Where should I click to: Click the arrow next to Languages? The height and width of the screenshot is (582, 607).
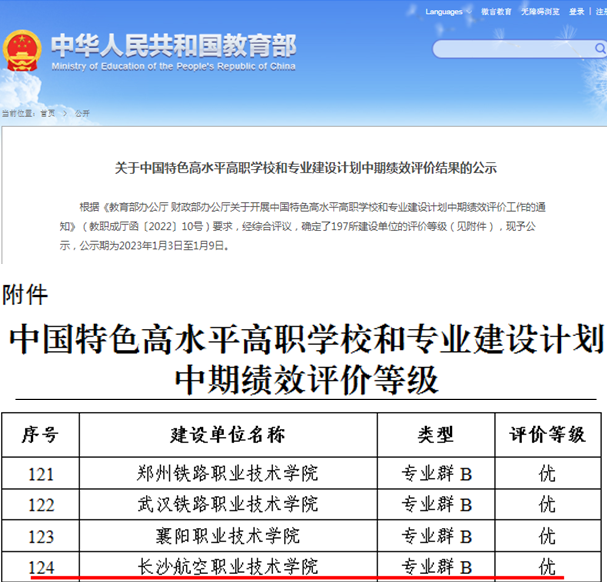[470, 12]
